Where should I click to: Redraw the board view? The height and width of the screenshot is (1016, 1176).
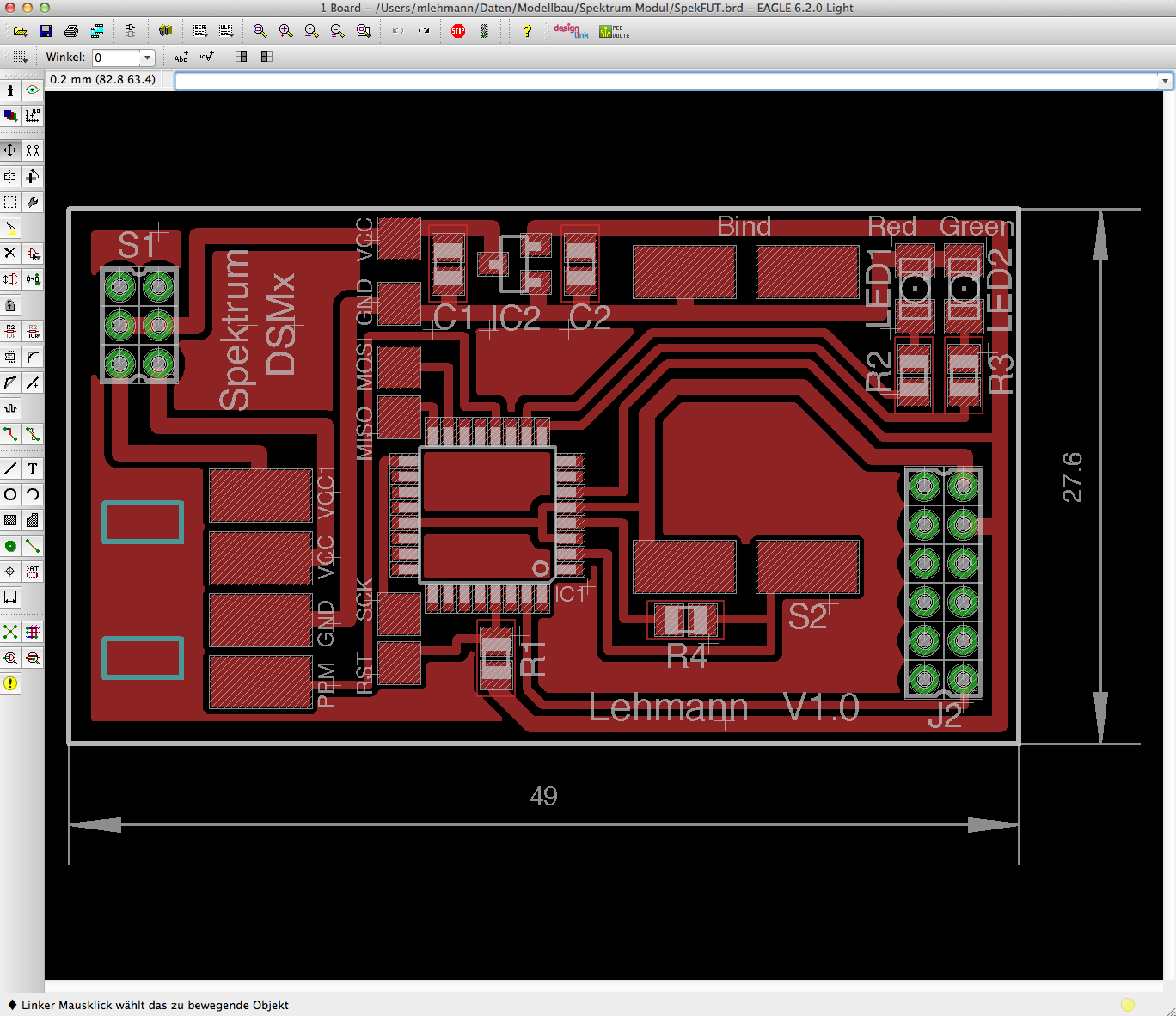click(x=337, y=31)
